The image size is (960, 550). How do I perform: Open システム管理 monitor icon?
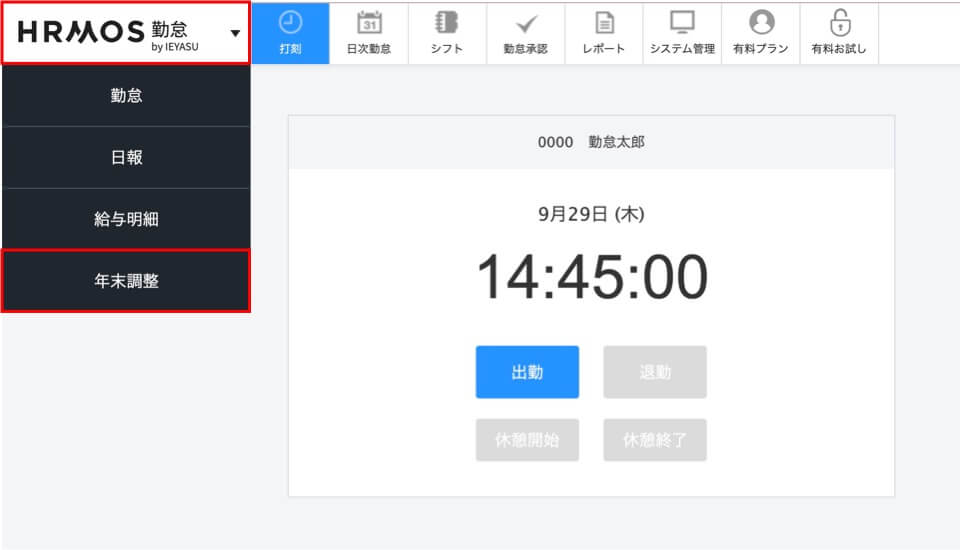pos(682,23)
